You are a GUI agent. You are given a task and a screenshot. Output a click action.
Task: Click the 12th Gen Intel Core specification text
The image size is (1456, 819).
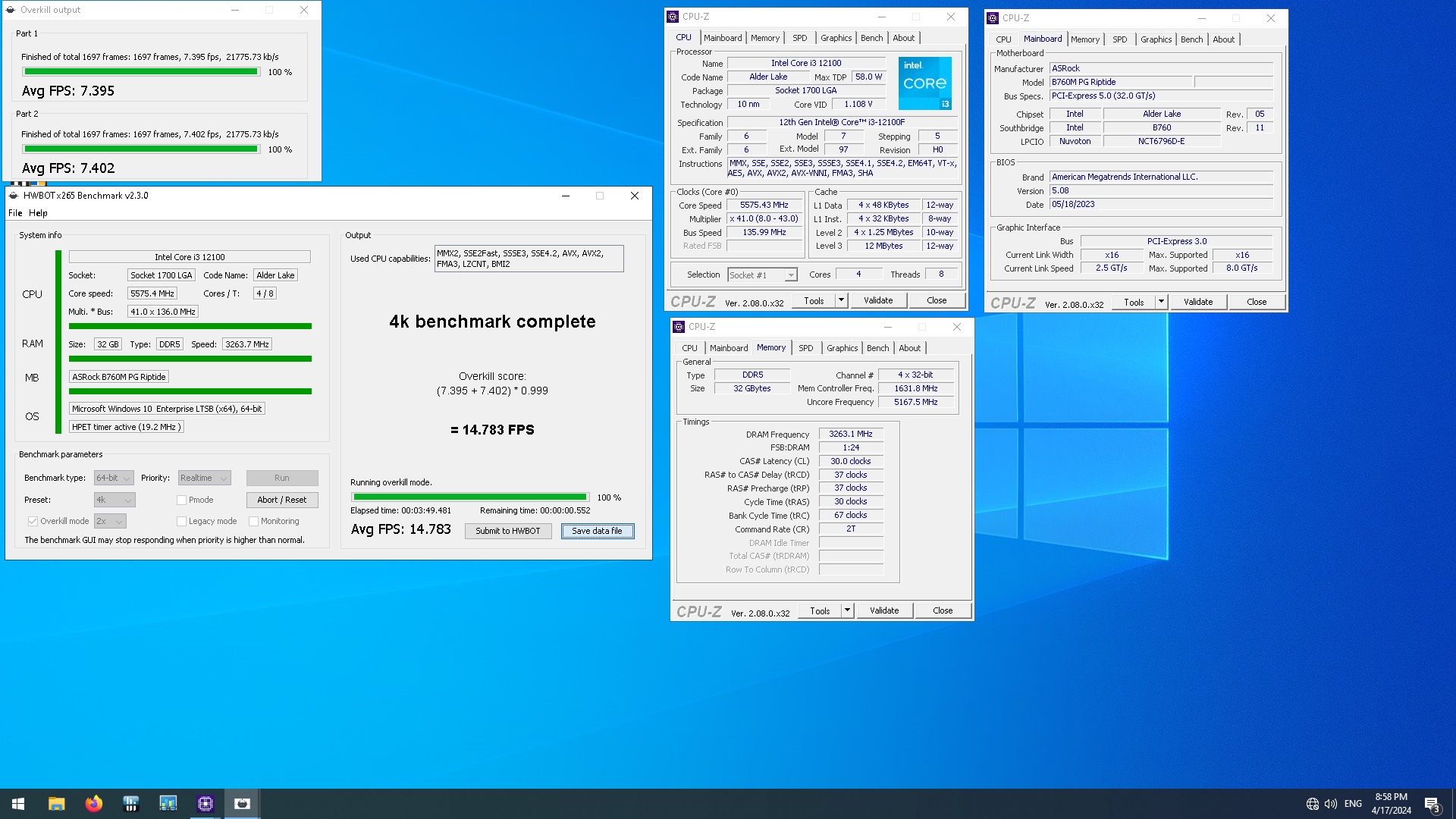click(842, 122)
